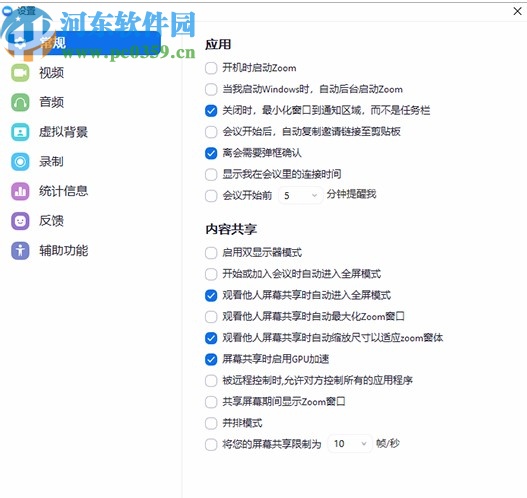Screen dimensions: 527x498
Task: Click the 帧/秒 unit label
Action: point(388,444)
